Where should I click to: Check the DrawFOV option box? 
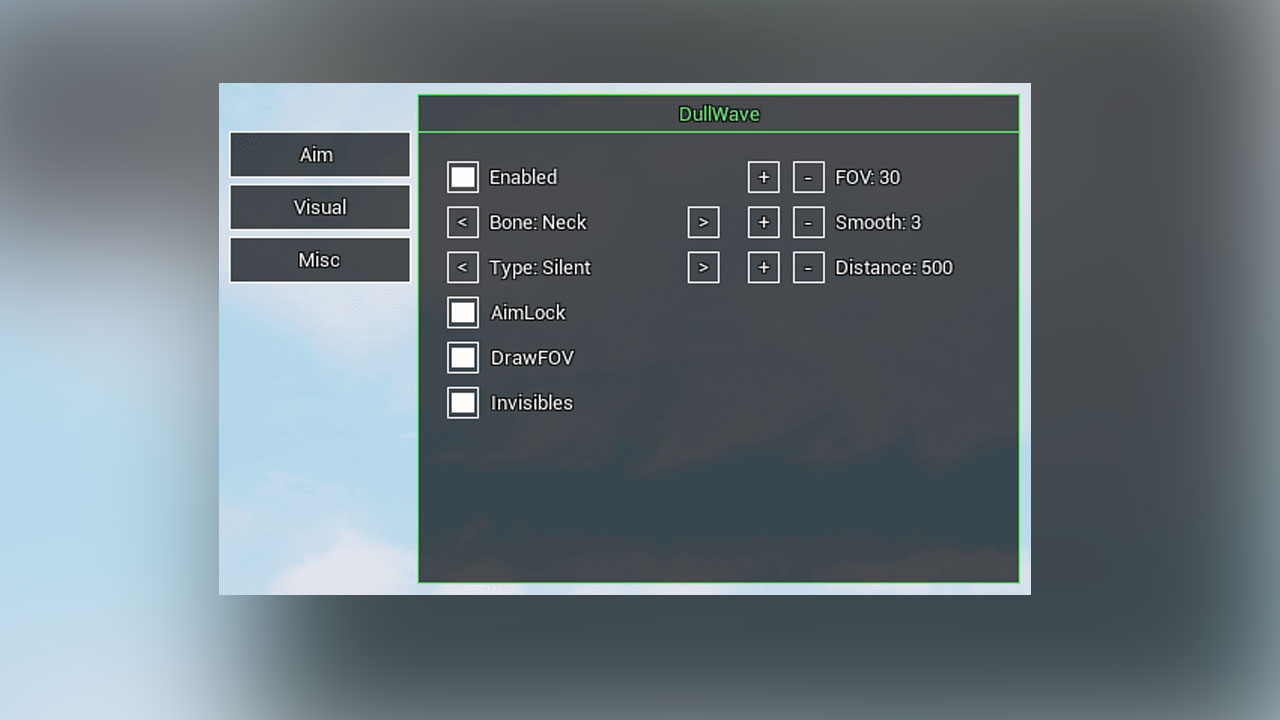463,357
